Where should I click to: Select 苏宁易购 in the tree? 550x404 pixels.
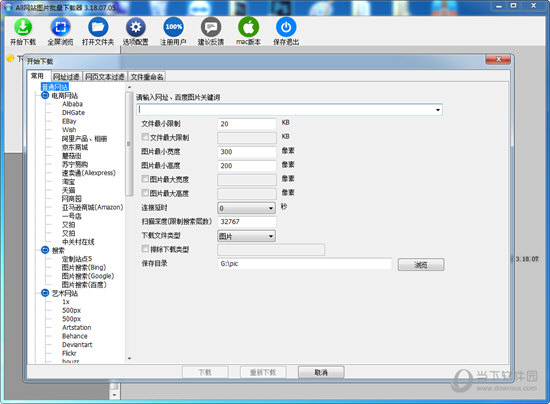pos(75,164)
